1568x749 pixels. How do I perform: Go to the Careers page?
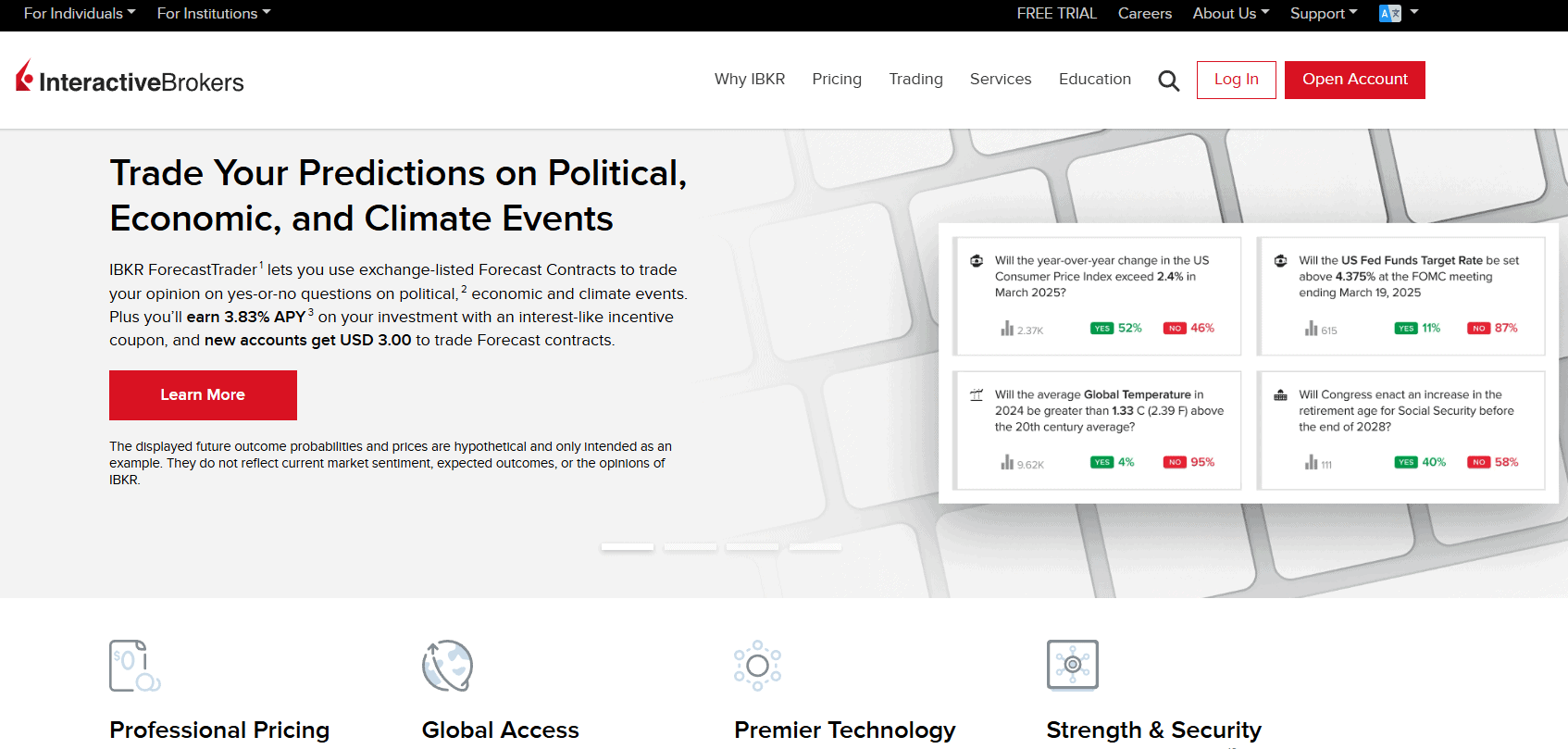point(1145,13)
